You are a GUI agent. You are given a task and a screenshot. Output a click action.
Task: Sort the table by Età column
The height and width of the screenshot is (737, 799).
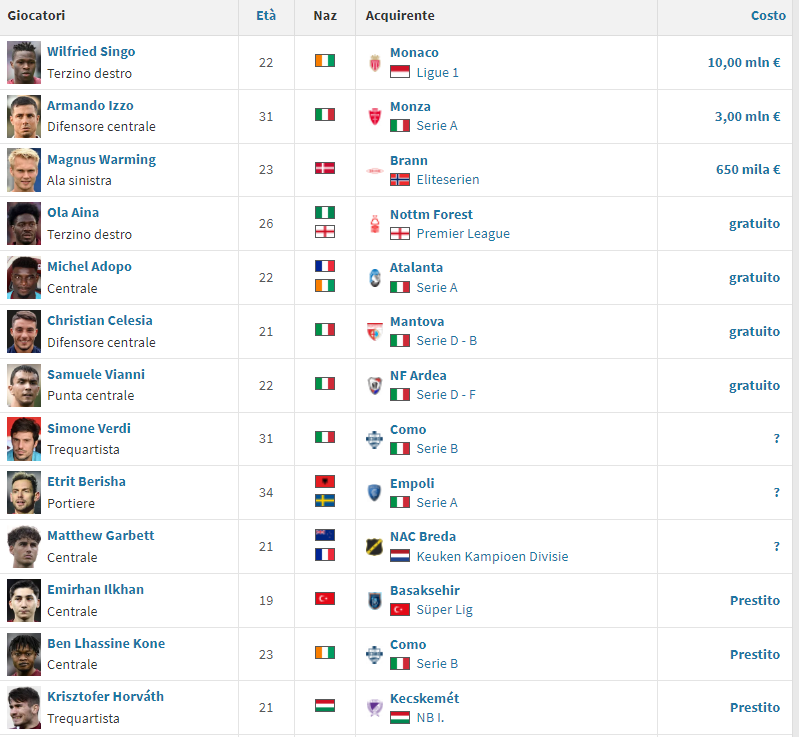(266, 16)
